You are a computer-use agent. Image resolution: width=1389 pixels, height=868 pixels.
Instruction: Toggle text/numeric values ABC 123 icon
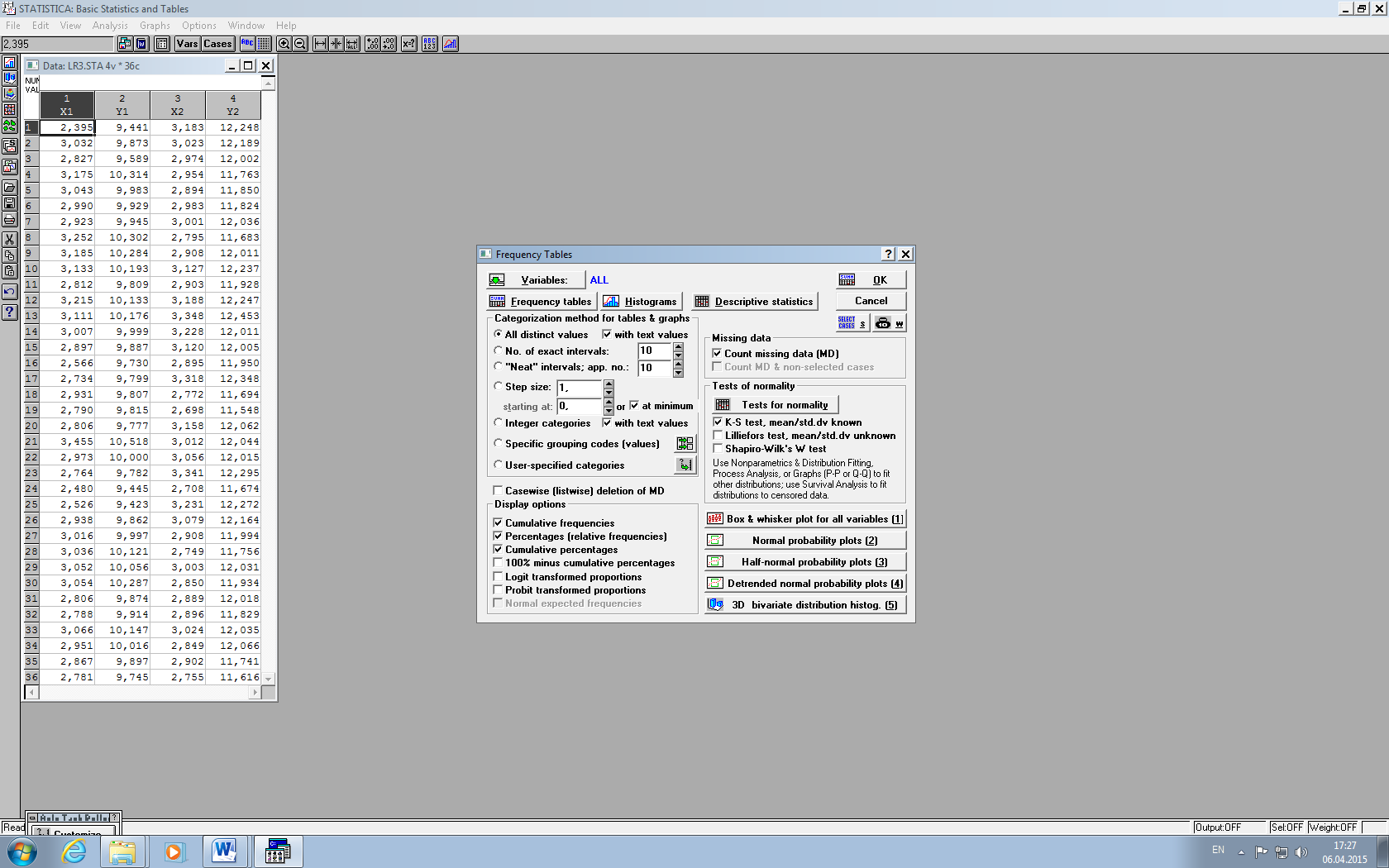(x=430, y=44)
